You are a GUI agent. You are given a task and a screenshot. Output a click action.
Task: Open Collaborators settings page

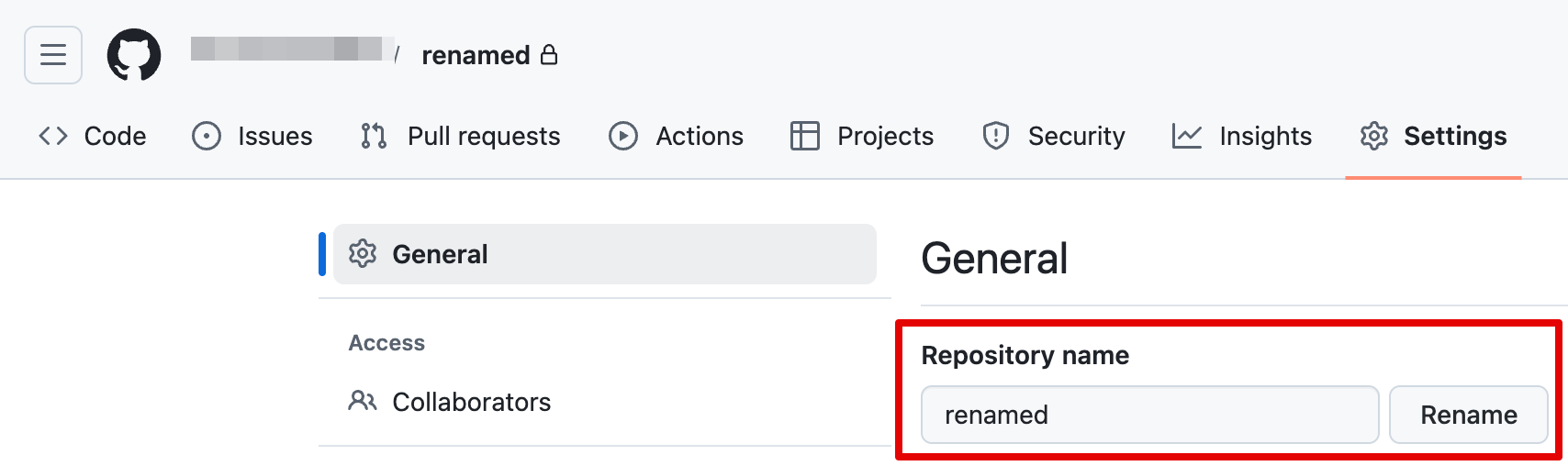tap(471, 402)
